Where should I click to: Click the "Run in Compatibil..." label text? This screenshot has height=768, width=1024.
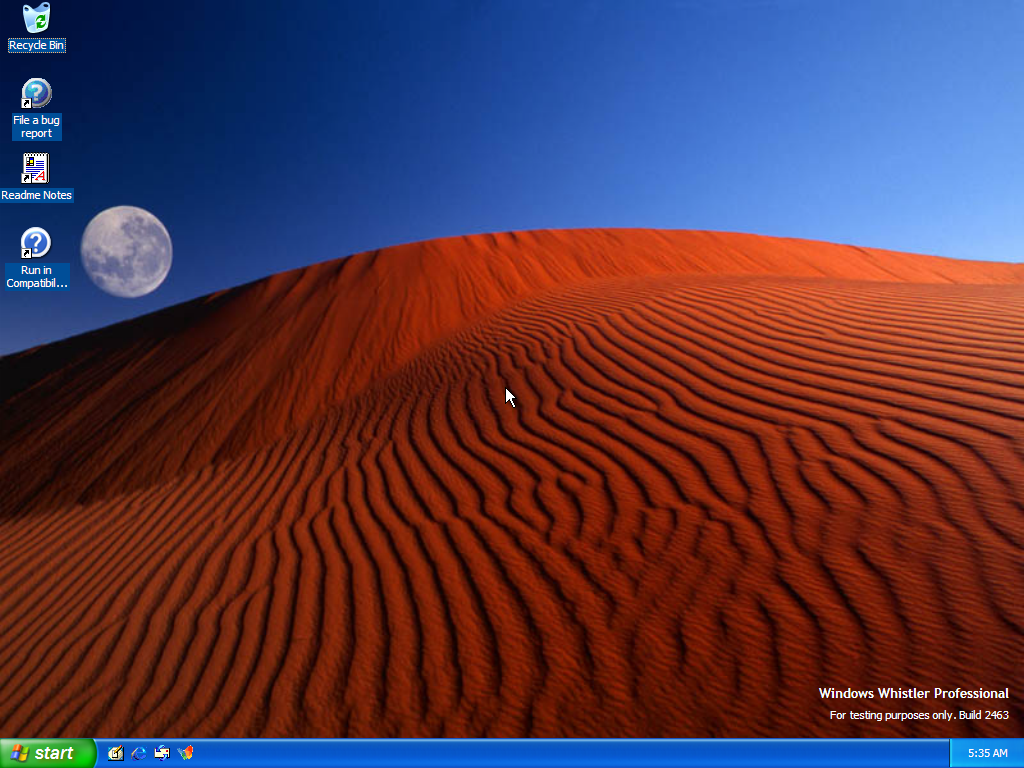pos(36,277)
